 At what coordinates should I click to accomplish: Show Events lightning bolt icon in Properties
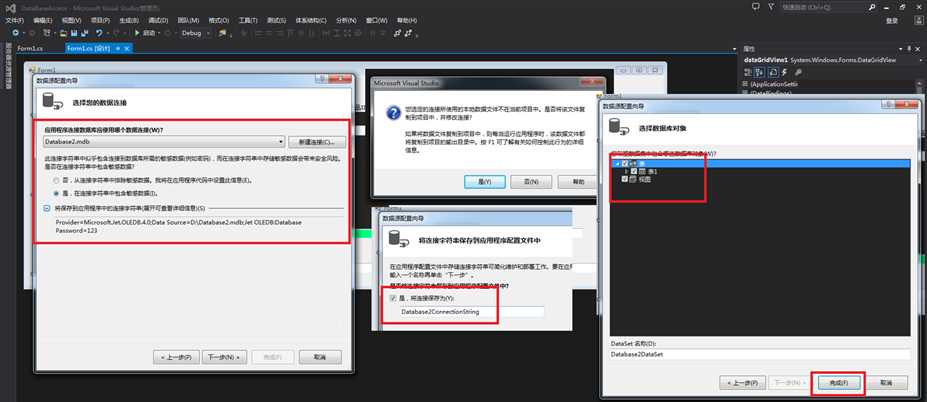(x=784, y=72)
